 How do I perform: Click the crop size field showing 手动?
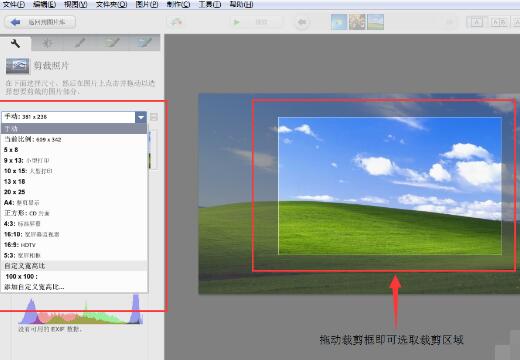pos(68,117)
